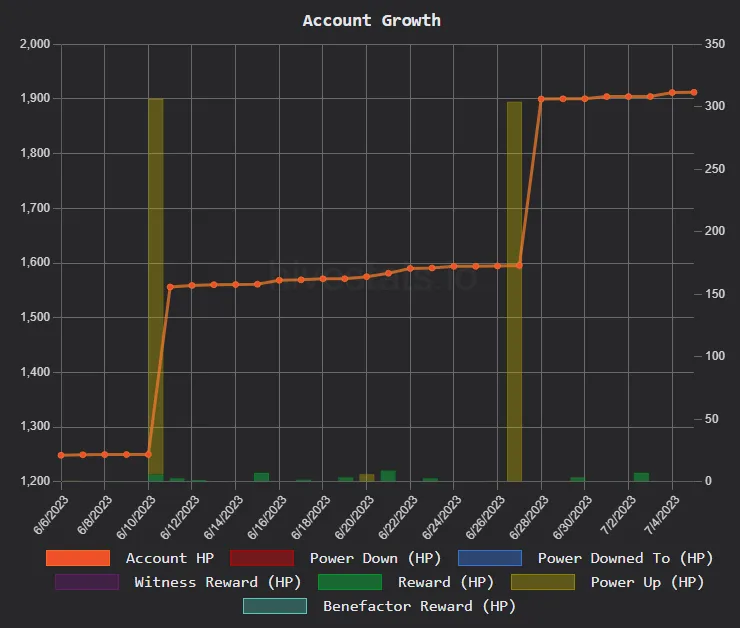Click the 'Witness Reward (HP)' legend label
Screen dimensions: 740x628
pyautogui.click(x=218, y=582)
